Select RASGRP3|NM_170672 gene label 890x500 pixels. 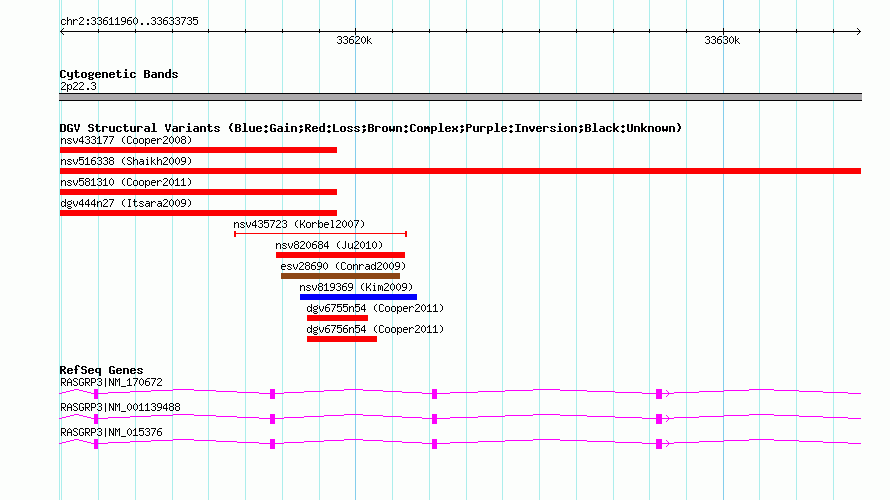111,383
